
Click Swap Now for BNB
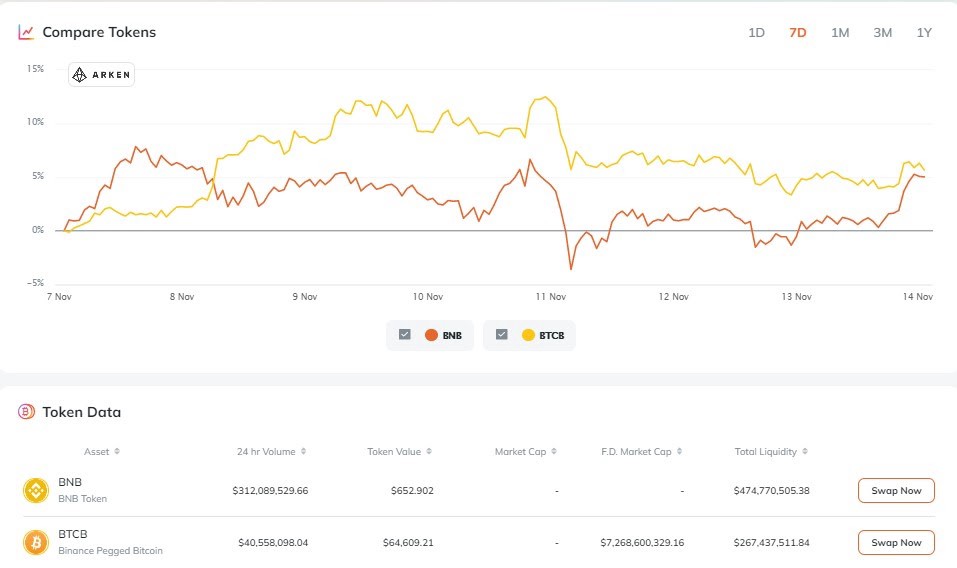coord(896,491)
